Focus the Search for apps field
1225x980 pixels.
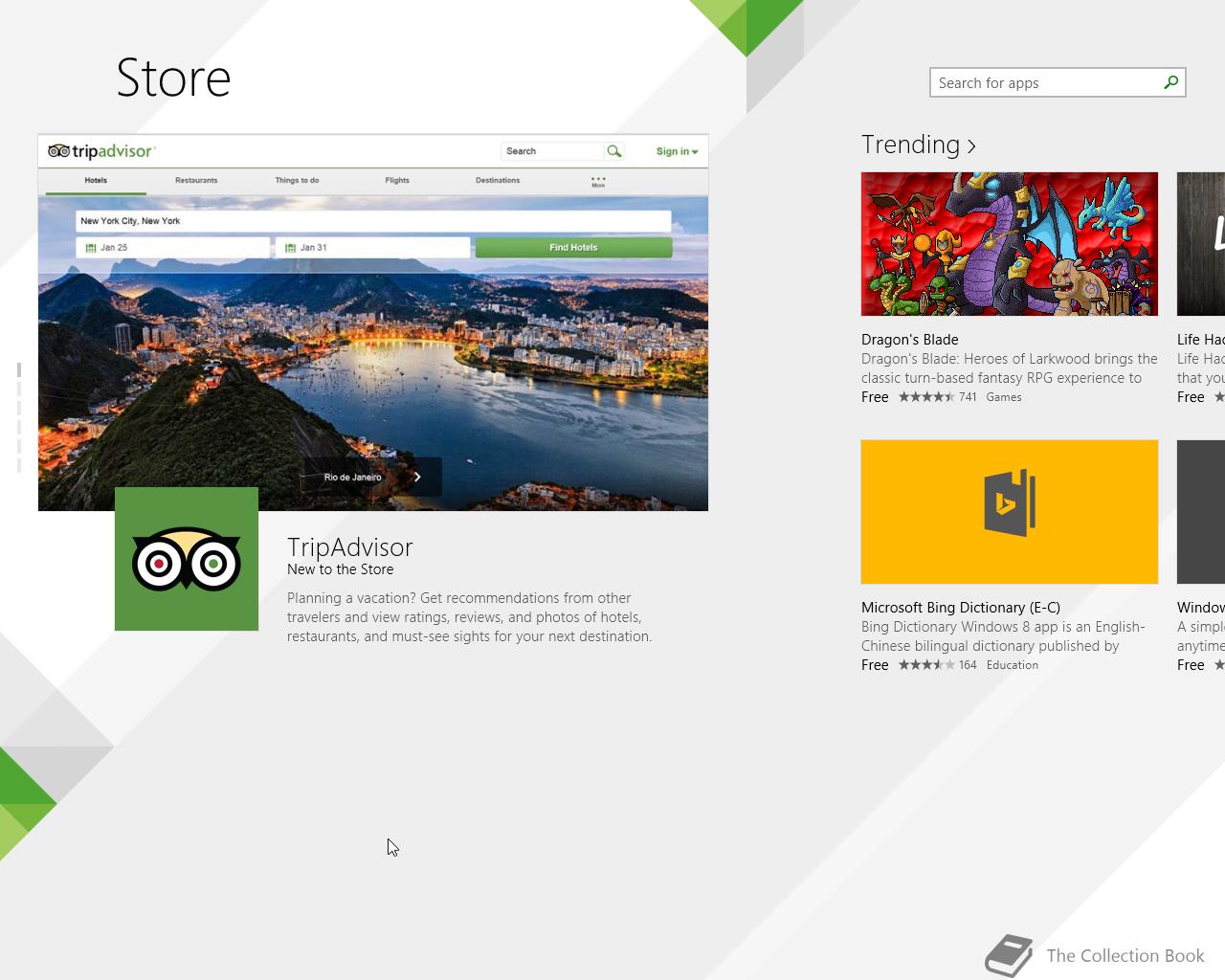[1058, 82]
